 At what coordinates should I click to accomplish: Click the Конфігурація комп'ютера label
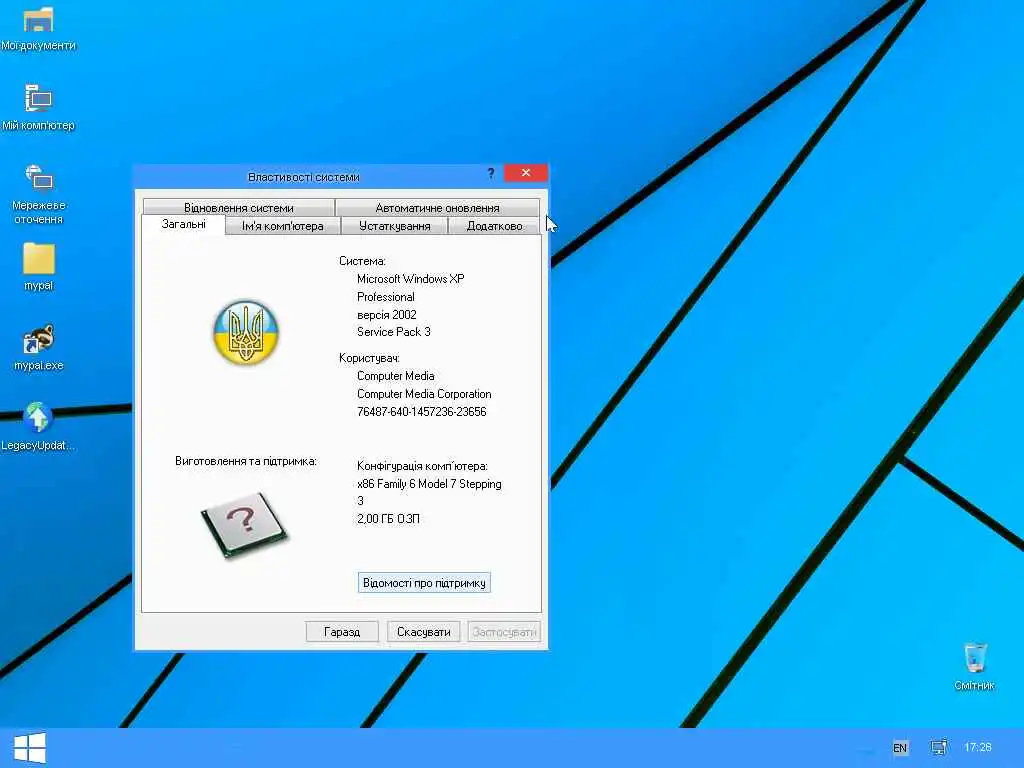point(422,466)
